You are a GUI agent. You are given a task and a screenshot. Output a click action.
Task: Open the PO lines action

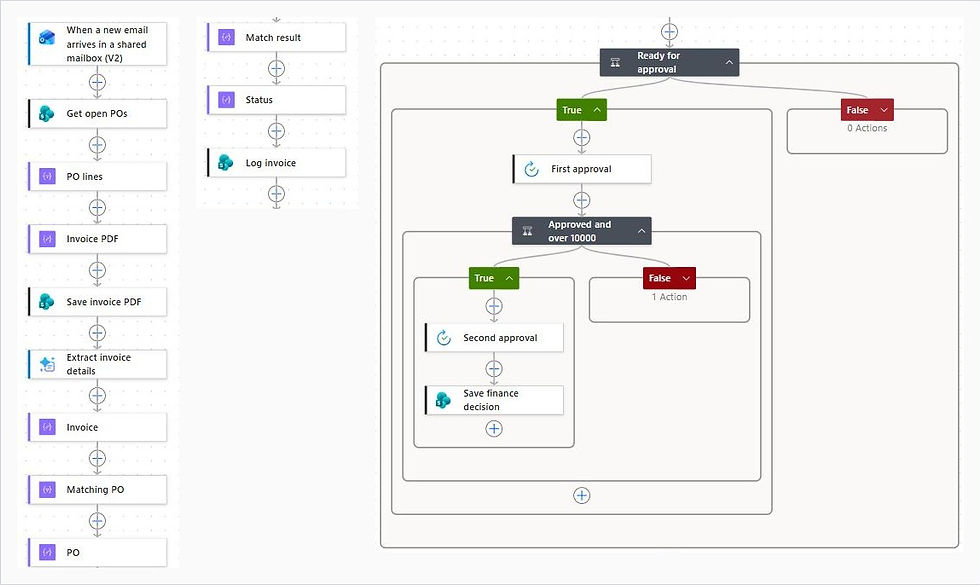pos(98,176)
